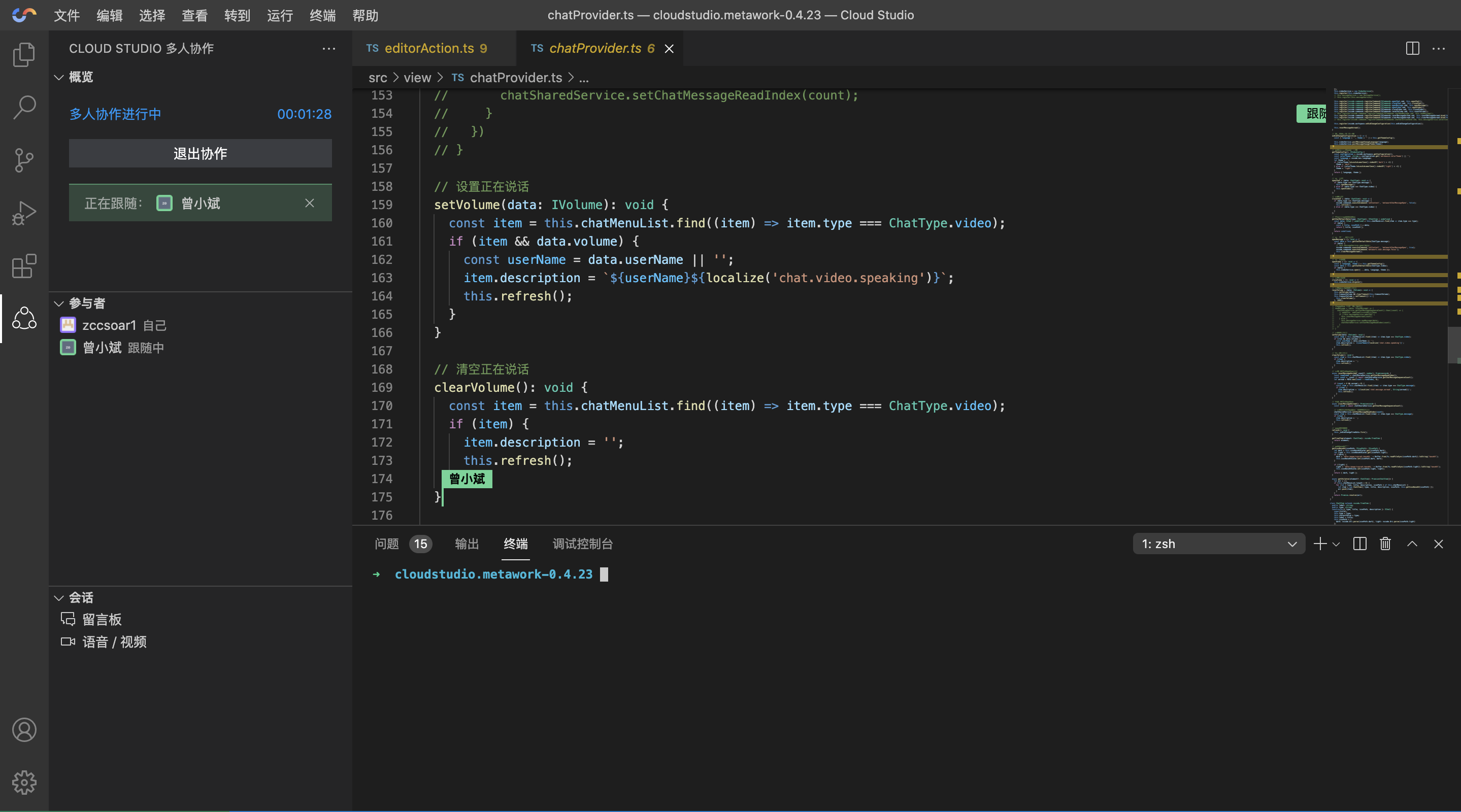Click the 语音 / 视频 camera icon
Image resolution: width=1461 pixels, height=812 pixels.
coord(68,641)
